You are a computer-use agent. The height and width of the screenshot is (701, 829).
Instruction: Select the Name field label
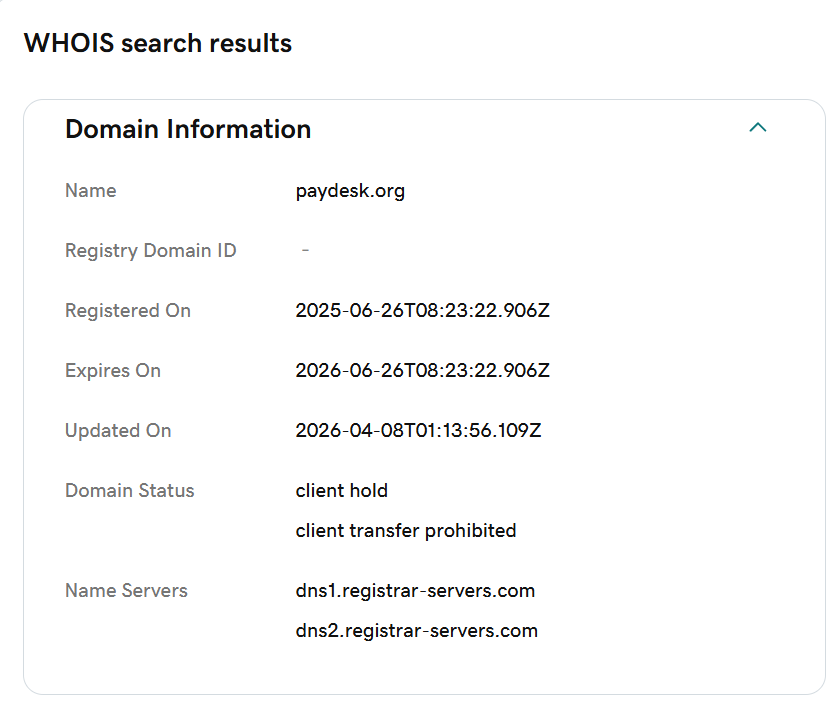point(90,190)
